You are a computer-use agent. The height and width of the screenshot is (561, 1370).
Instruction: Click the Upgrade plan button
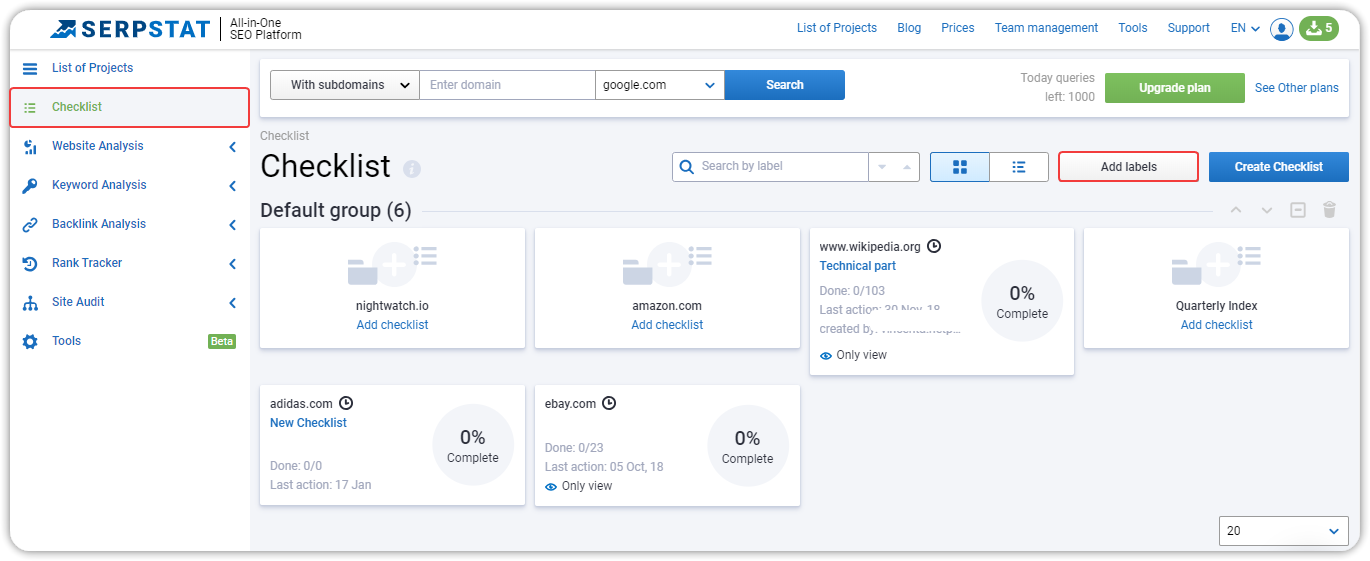(1175, 88)
